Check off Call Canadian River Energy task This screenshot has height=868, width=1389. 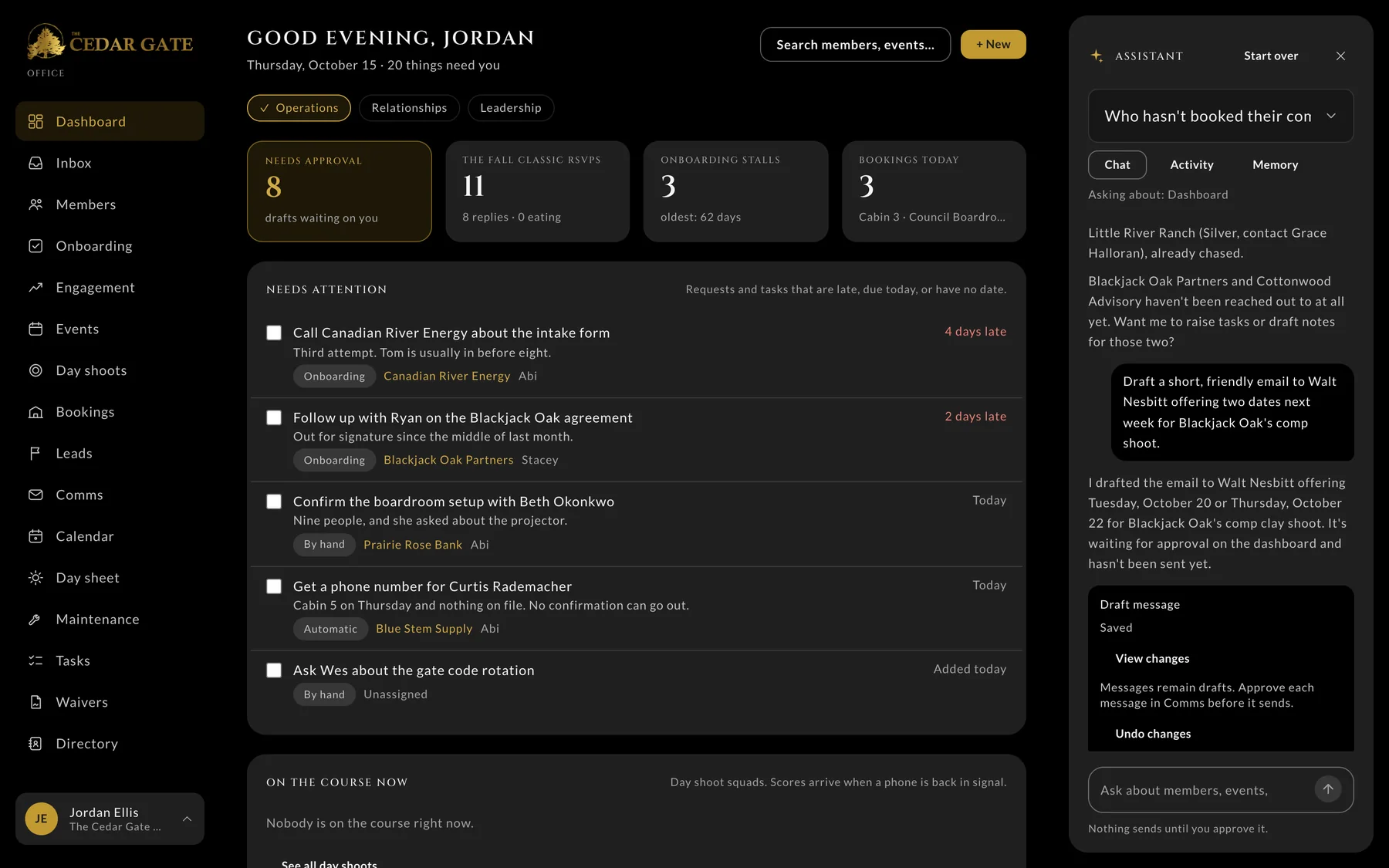274,333
